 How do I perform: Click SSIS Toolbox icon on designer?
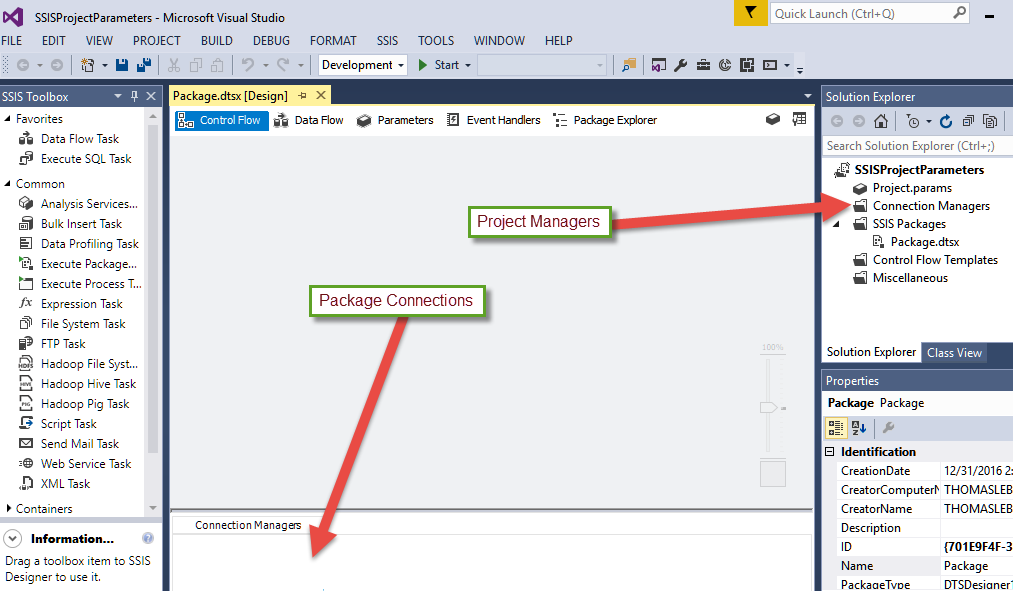(x=773, y=119)
